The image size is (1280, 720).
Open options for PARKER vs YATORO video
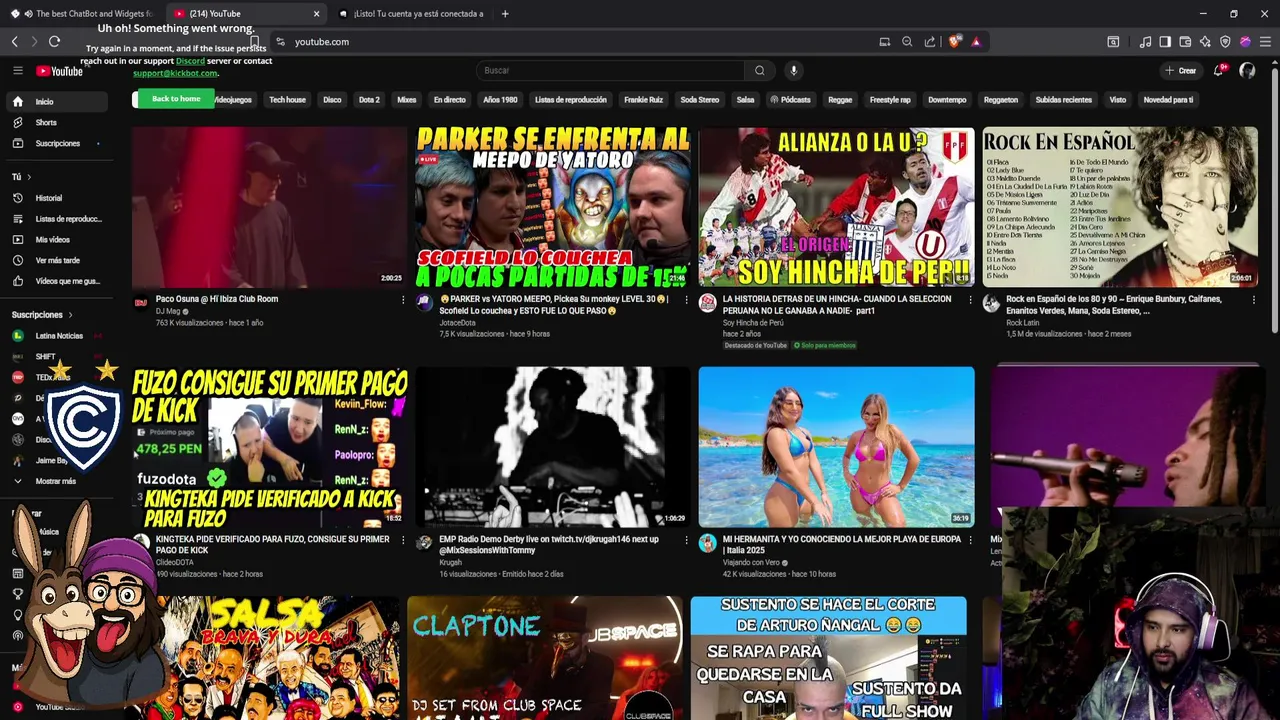tap(686, 299)
